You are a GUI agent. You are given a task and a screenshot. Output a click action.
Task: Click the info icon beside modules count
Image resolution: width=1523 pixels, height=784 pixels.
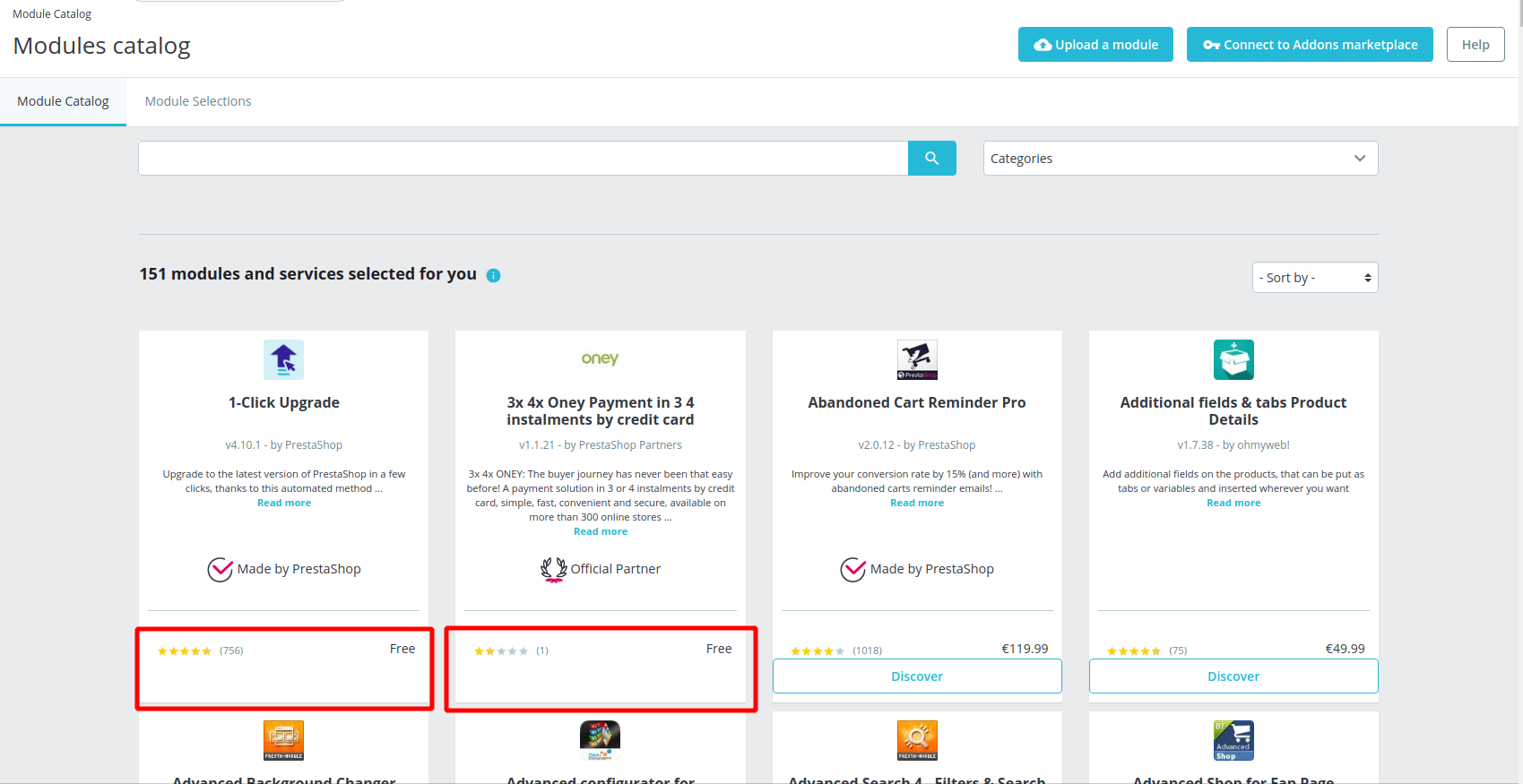click(x=493, y=275)
